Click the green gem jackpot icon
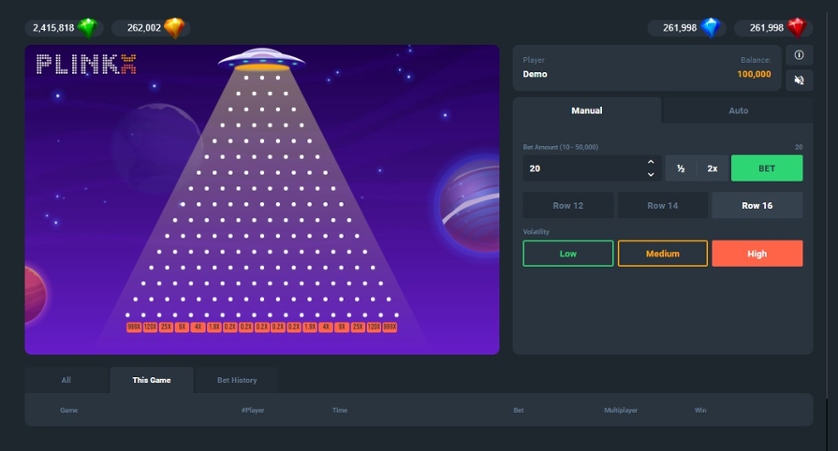838x451 pixels. pos(89,28)
